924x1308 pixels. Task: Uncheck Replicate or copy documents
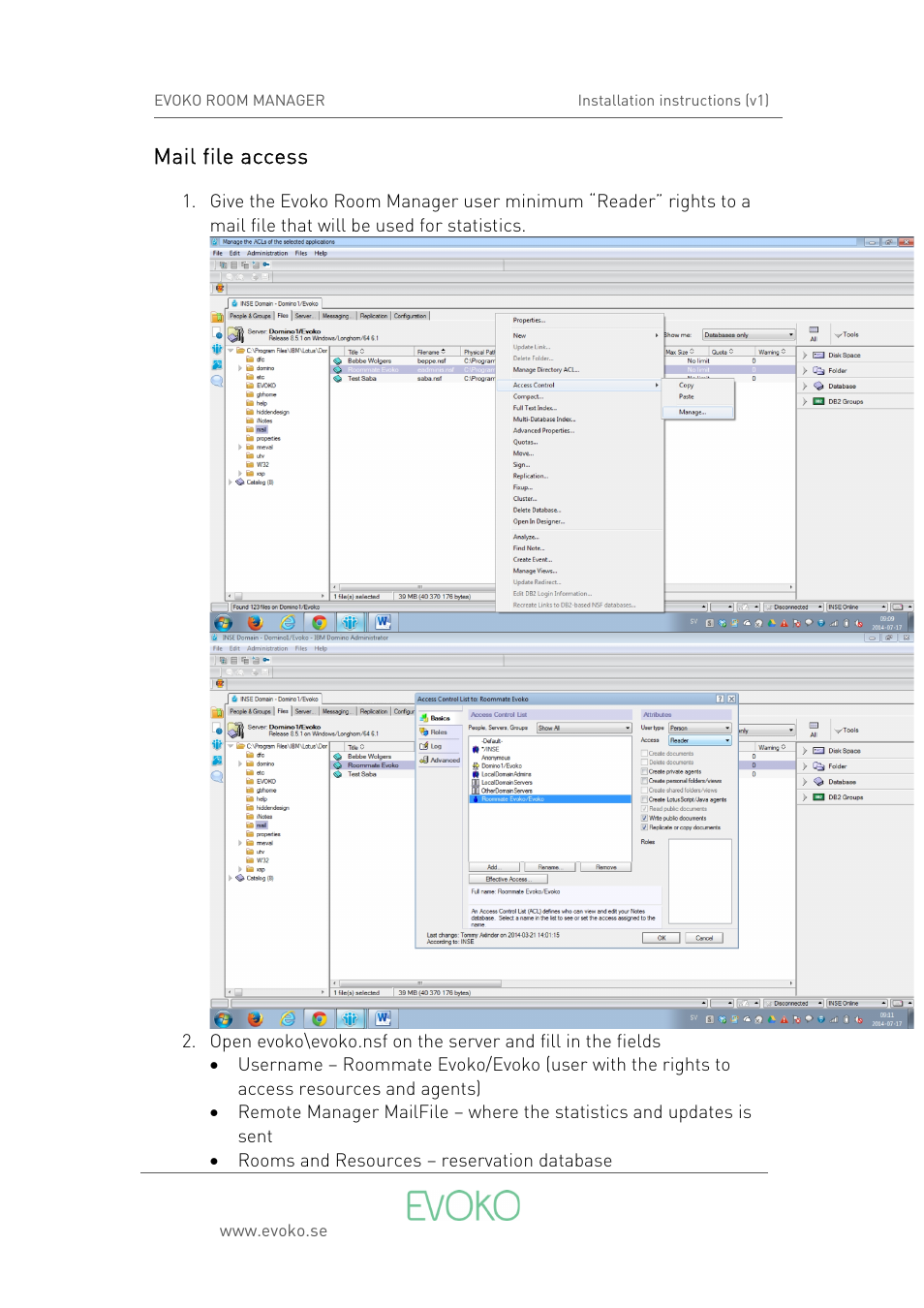pos(644,827)
